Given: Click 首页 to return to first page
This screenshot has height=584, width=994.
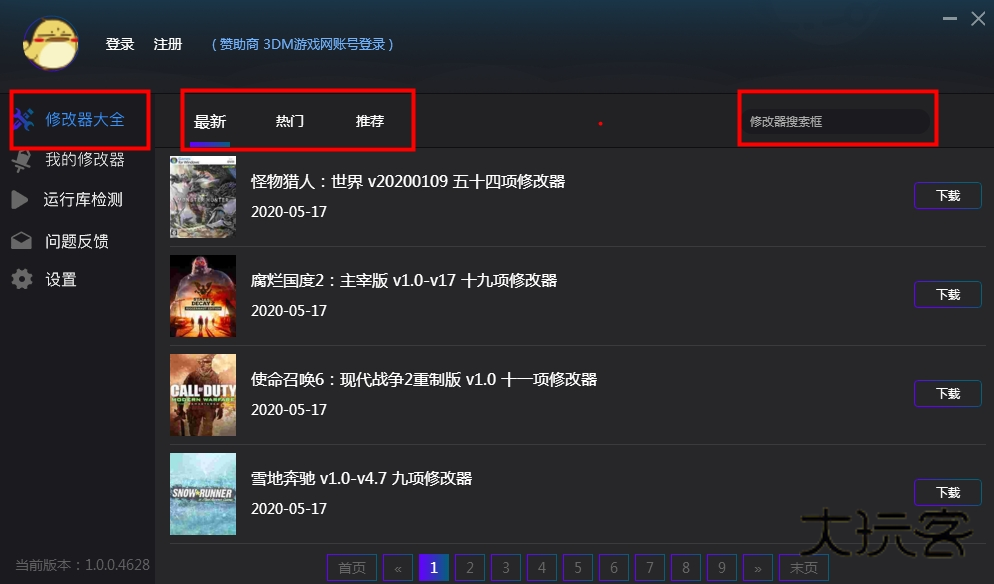Looking at the screenshot, I should (351, 567).
